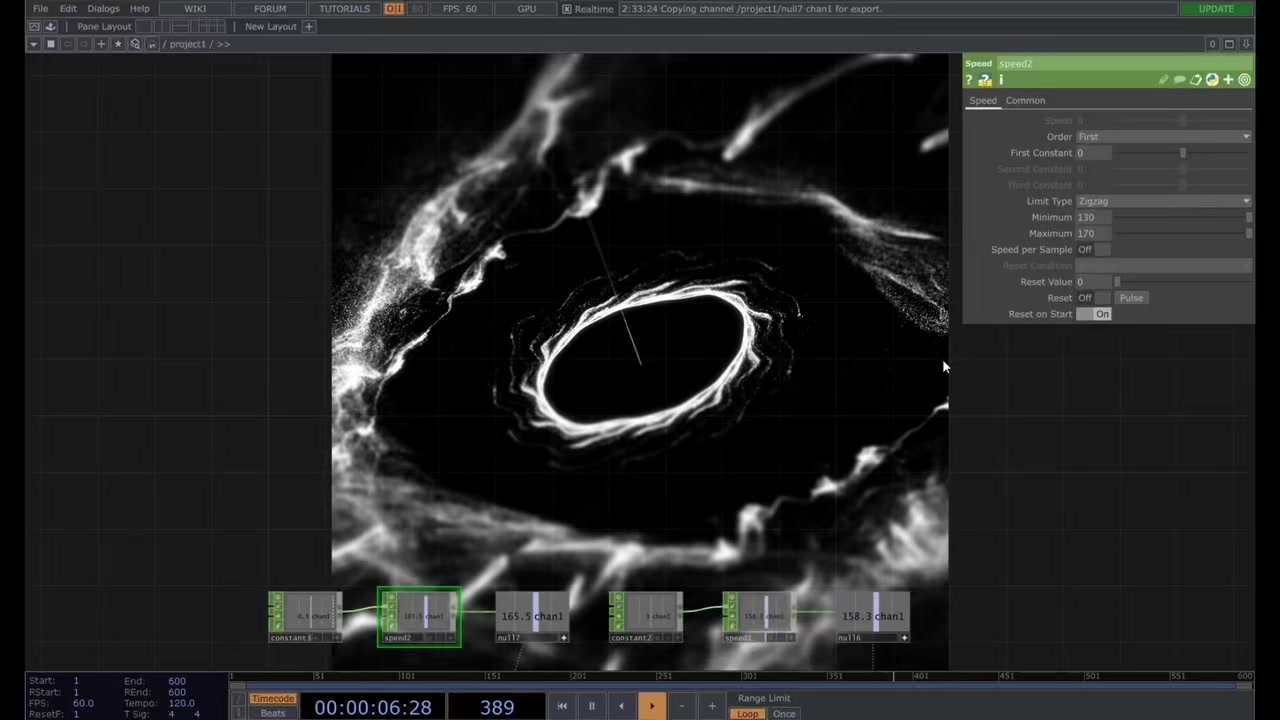Click the target circle icon in parameters
The image size is (1280, 720).
(1244, 80)
